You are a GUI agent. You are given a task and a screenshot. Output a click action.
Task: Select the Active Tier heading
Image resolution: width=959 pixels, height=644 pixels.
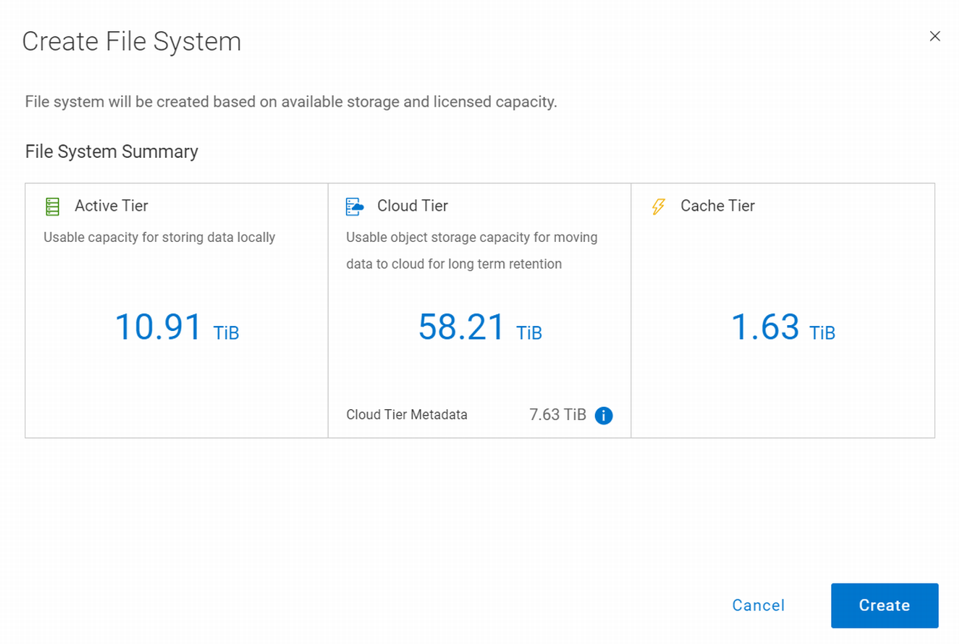click(111, 206)
